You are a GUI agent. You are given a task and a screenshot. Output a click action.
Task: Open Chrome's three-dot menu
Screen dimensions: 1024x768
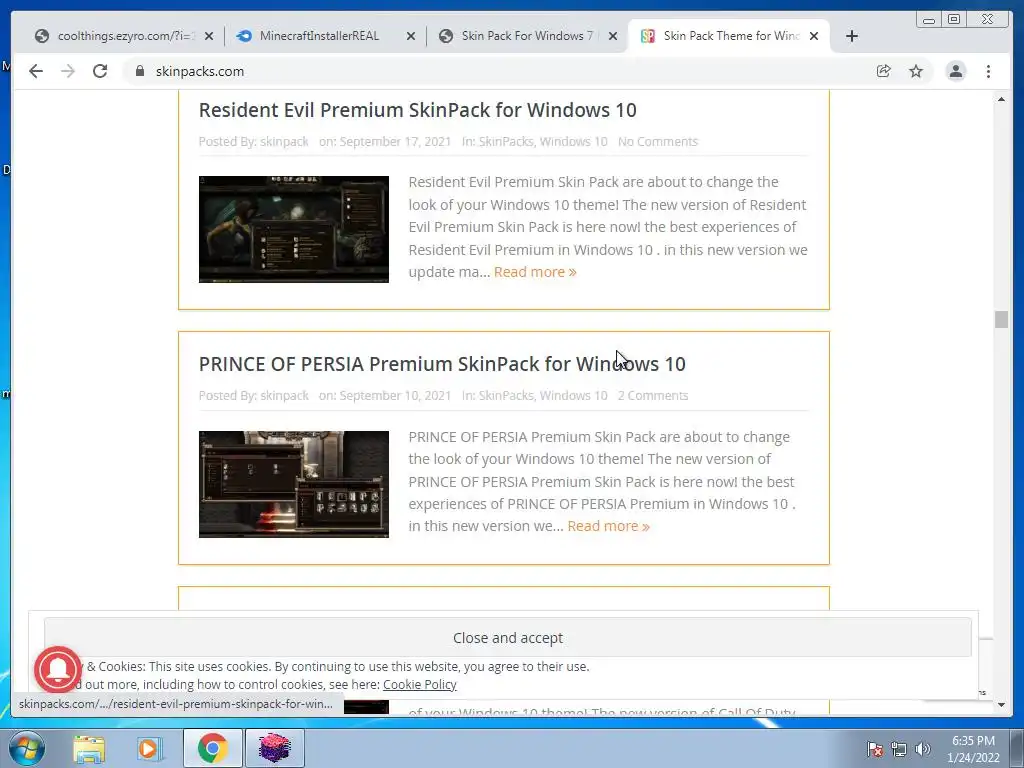[989, 71]
